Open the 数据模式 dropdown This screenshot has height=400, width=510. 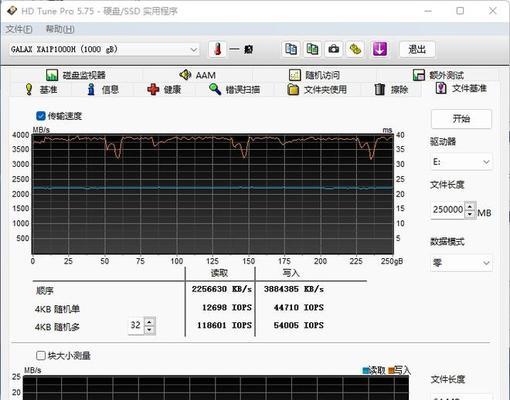(x=461, y=263)
